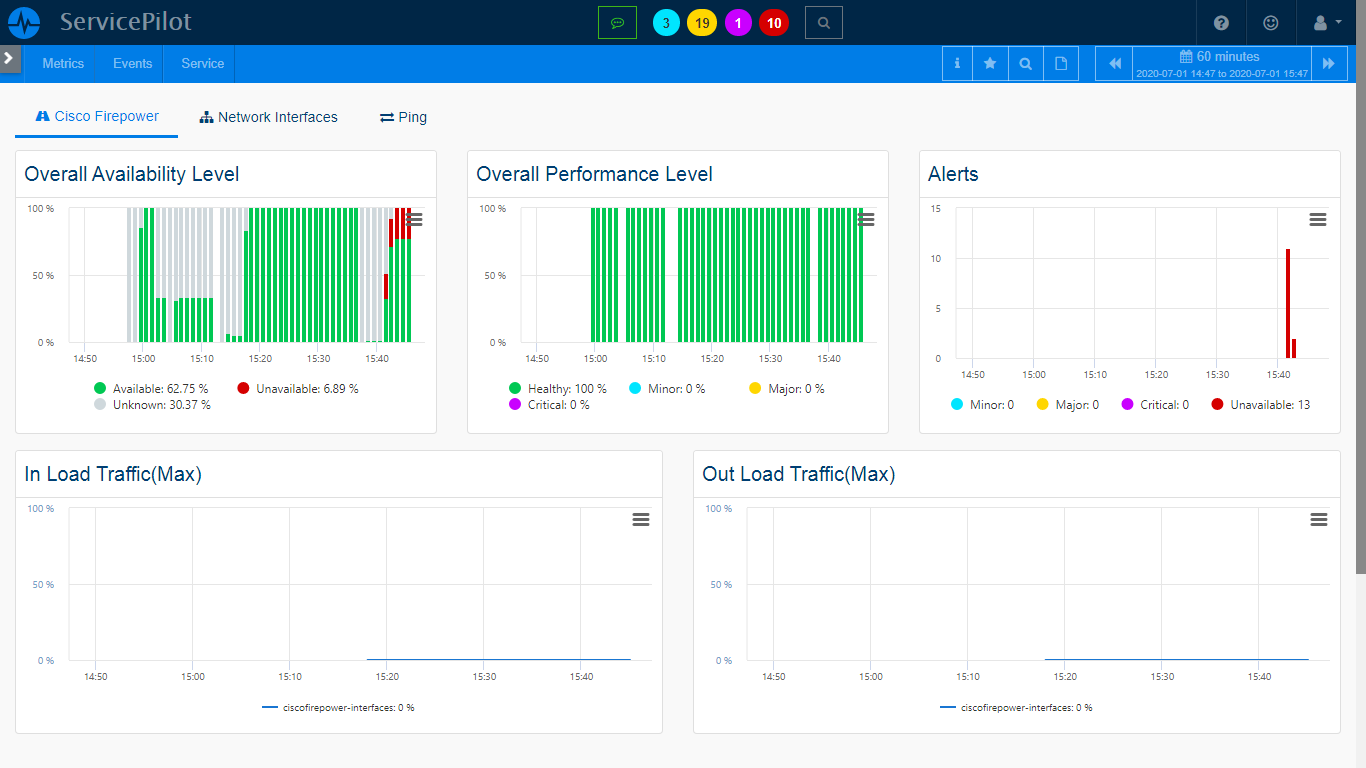The width and height of the screenshot is (1366, 768).
Task: Click the chat message icon in header
Action: 617,22
